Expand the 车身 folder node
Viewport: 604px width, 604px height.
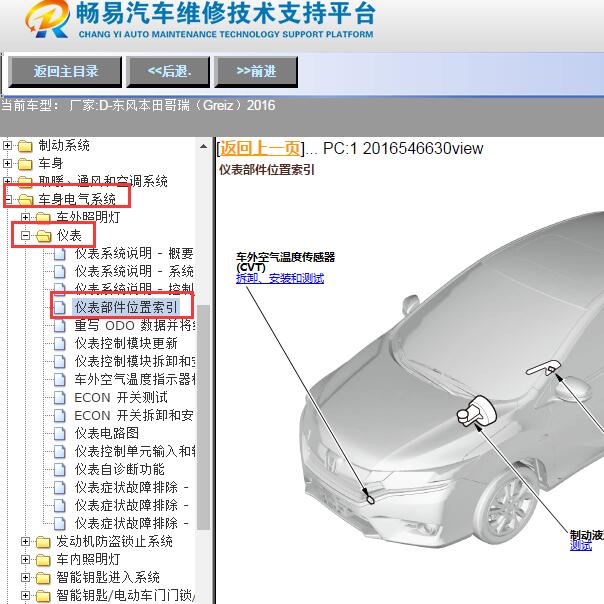click(7, 163)
